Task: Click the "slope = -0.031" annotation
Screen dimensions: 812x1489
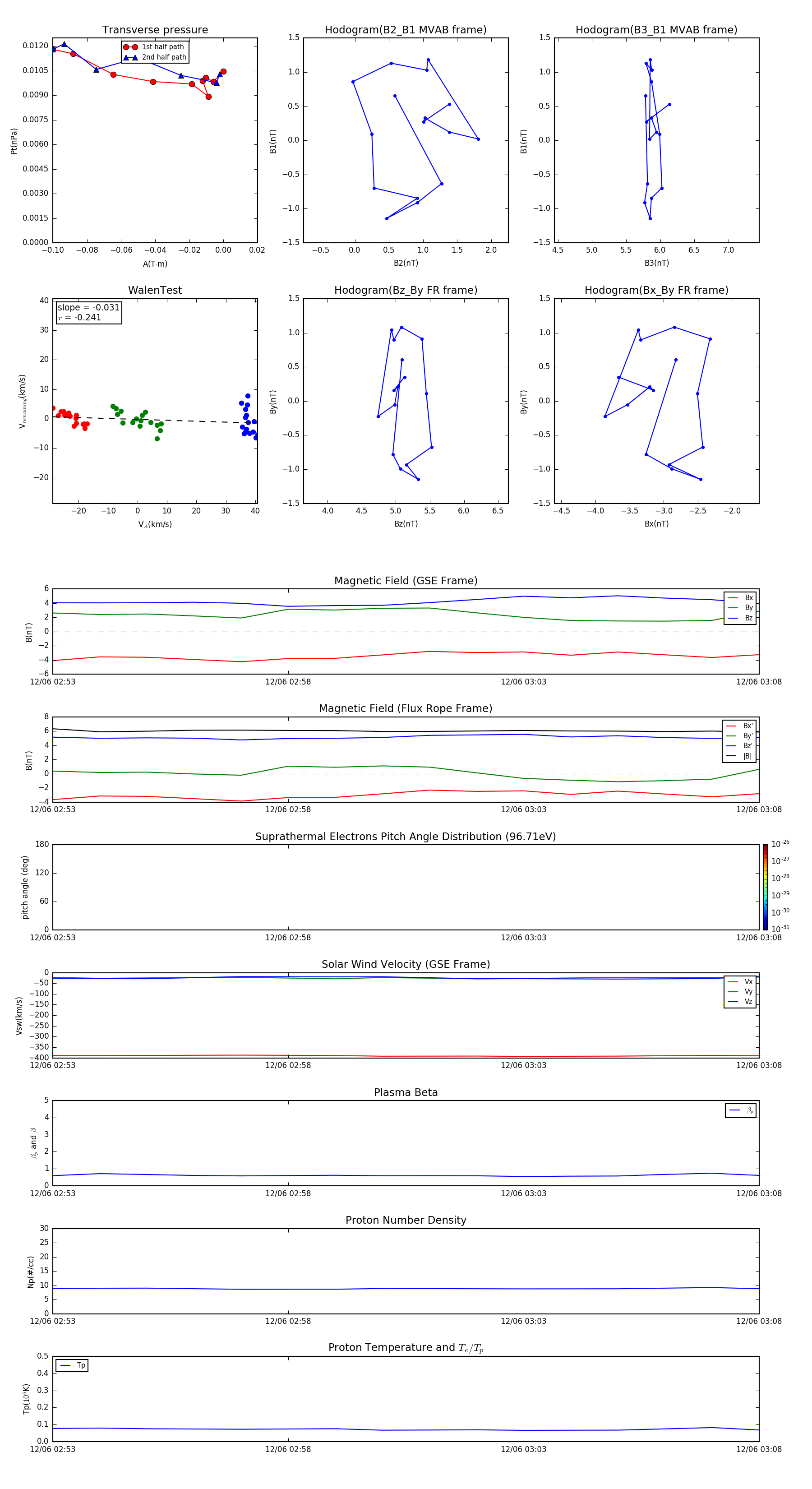Action: click(88, 308)
